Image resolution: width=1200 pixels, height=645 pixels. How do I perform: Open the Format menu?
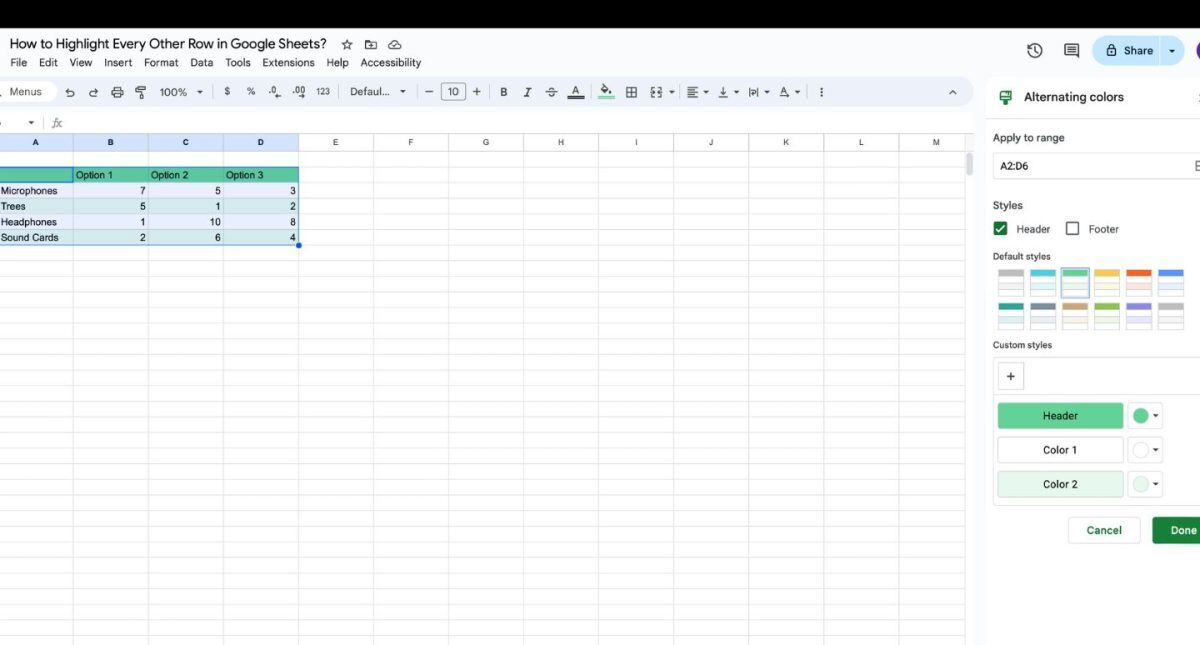[x=161, y=62]
